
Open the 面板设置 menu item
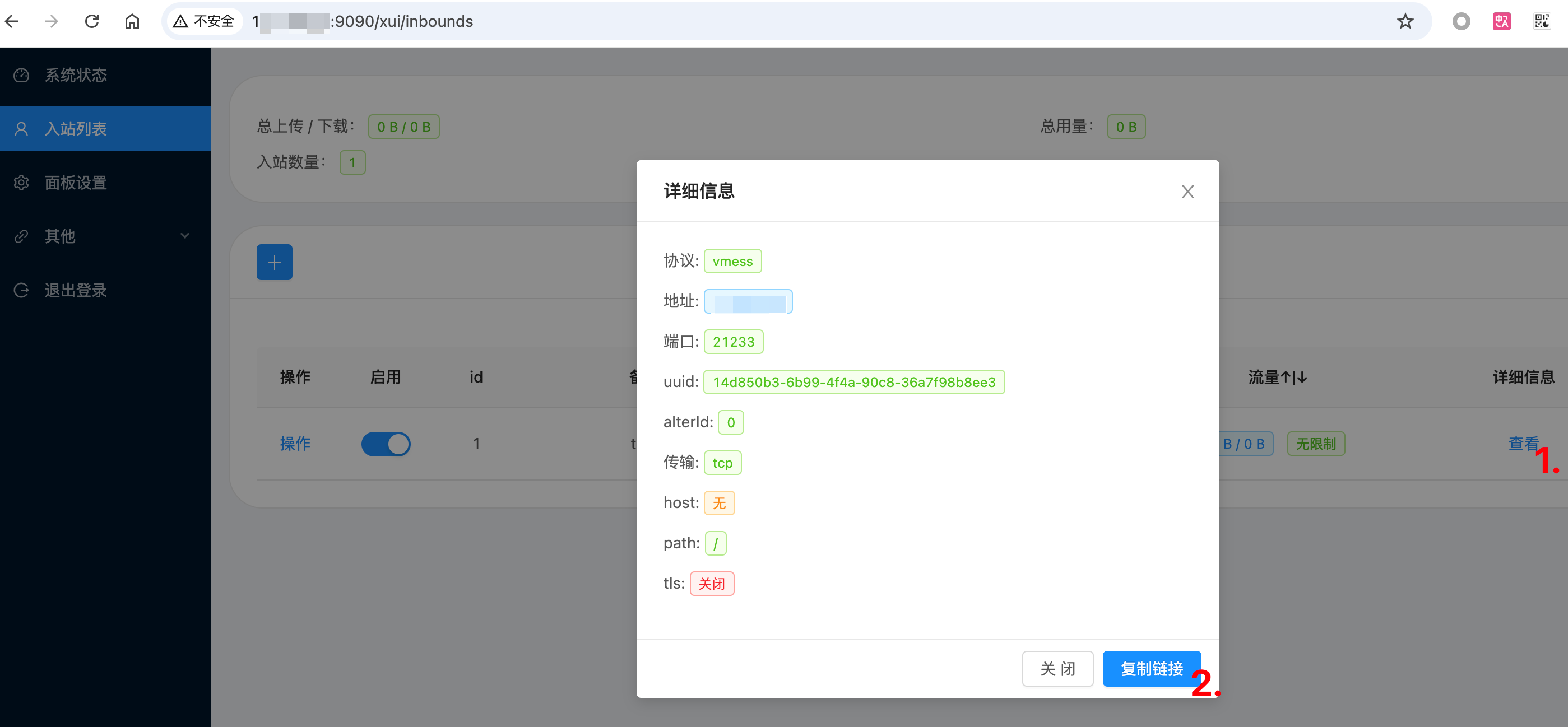point(76,183)
